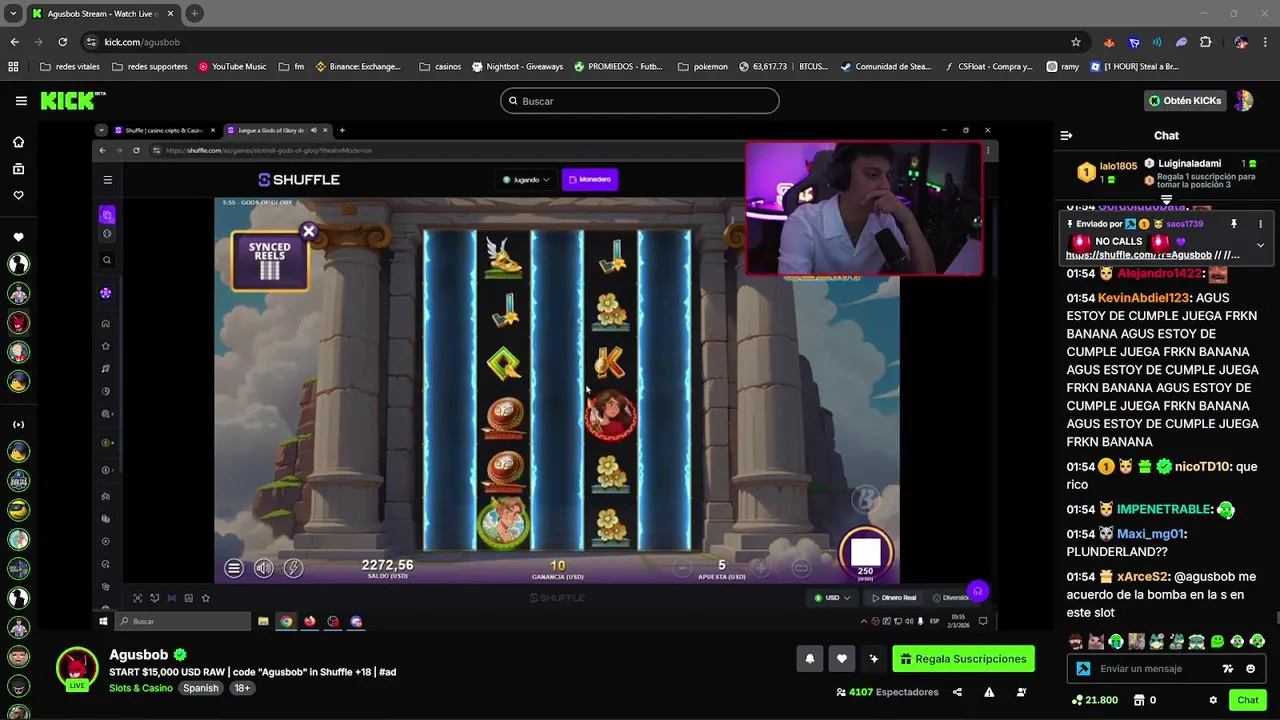Click Regala Suscripciones button

[963, 659]
